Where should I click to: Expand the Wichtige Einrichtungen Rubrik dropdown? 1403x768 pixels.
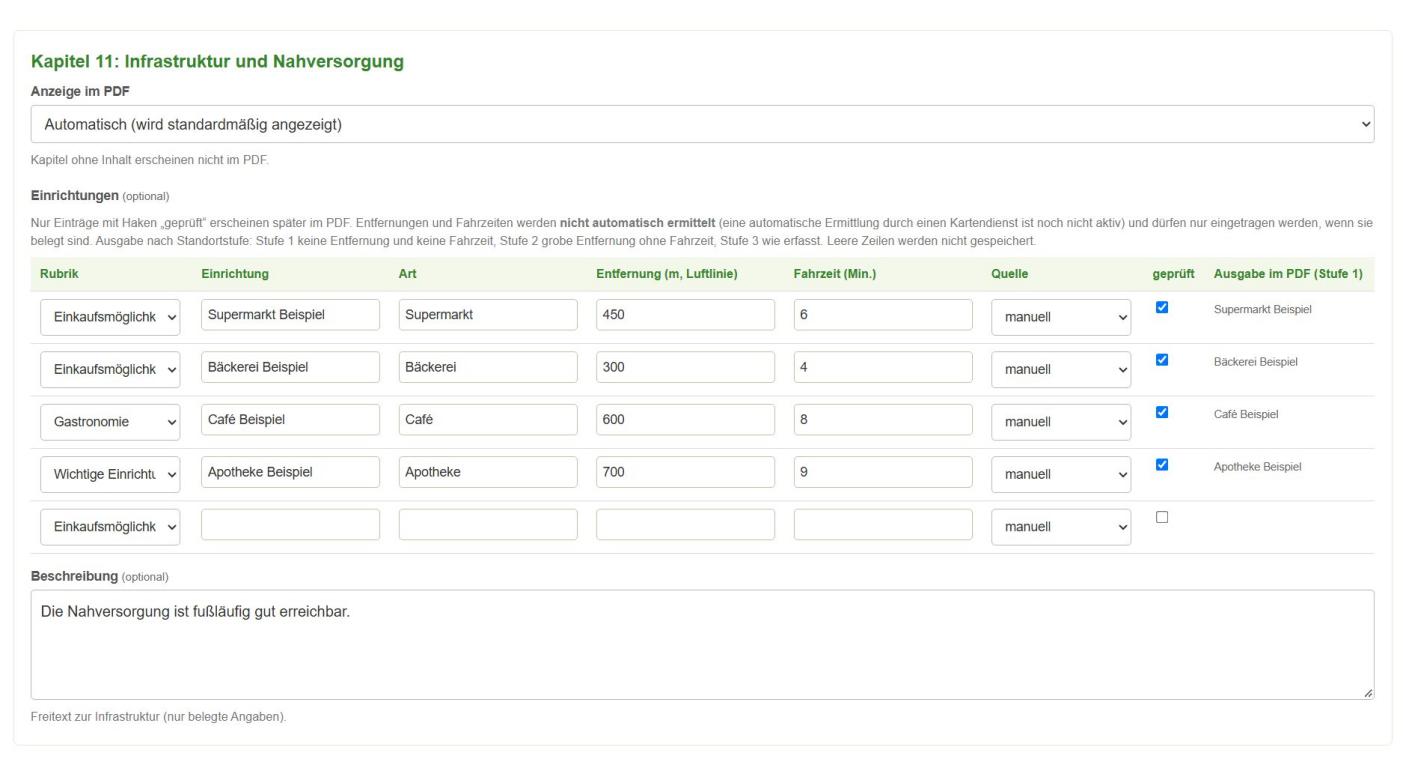click(x=110, y=474)
